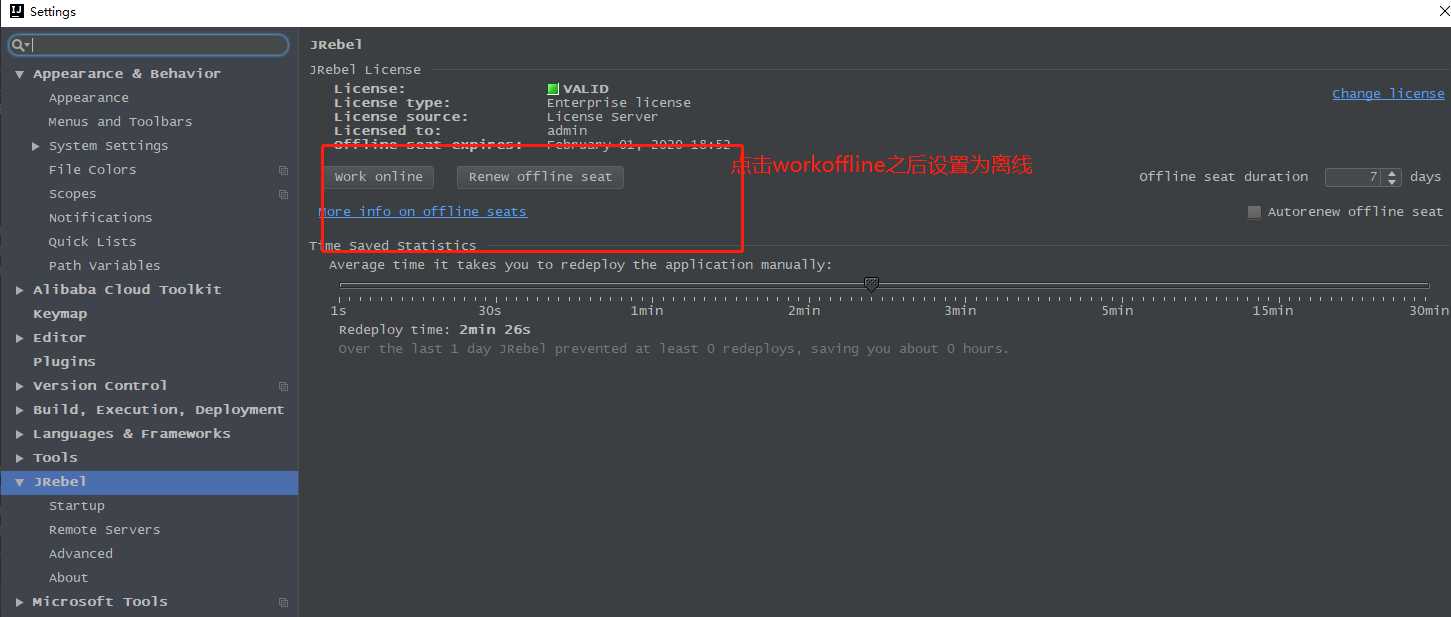The height and width of the screenshot is (617, 1451).
Task: Open Menus and Toolbars settings
Action: pyautogui.click(x=120, y=122)
